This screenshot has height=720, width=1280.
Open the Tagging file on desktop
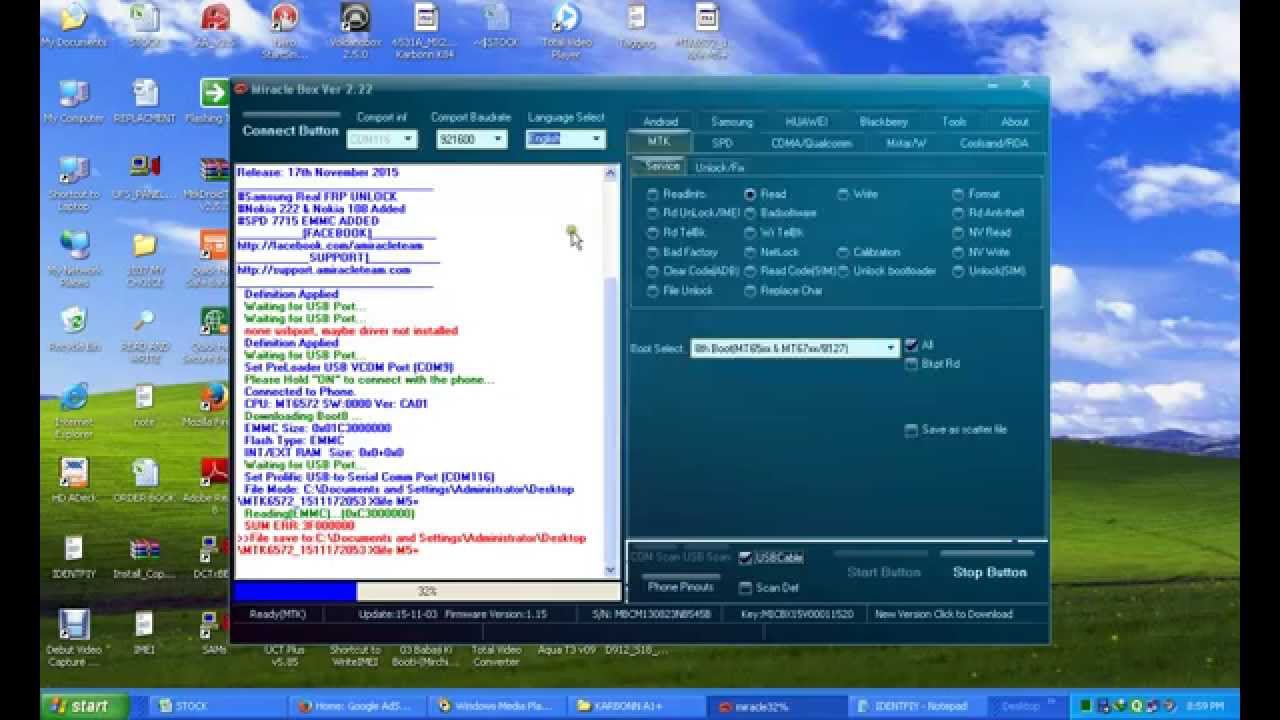point(636,26)
